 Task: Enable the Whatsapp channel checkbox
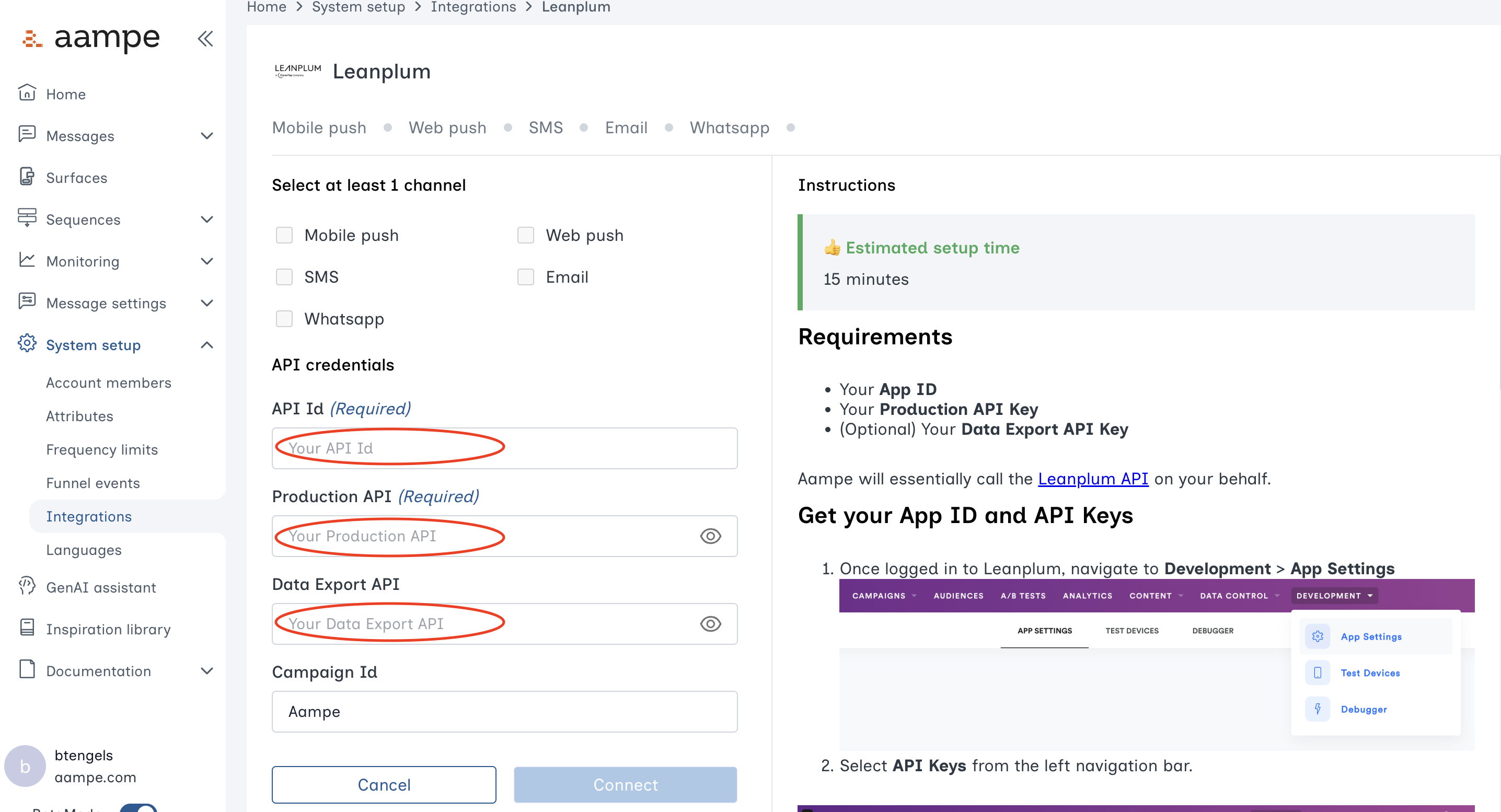[284, 319]
